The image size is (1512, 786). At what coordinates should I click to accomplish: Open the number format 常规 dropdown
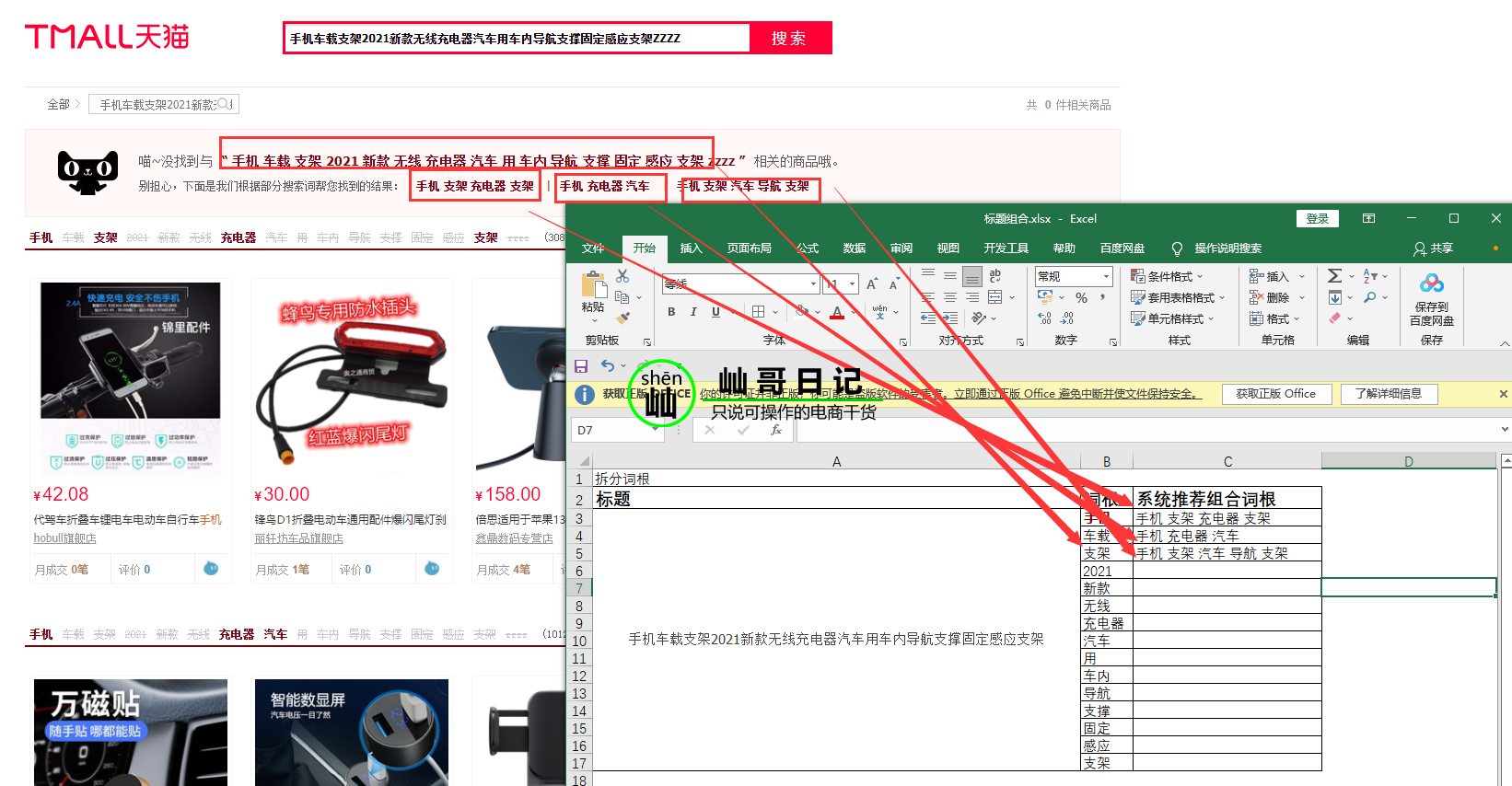(1106, 276)
